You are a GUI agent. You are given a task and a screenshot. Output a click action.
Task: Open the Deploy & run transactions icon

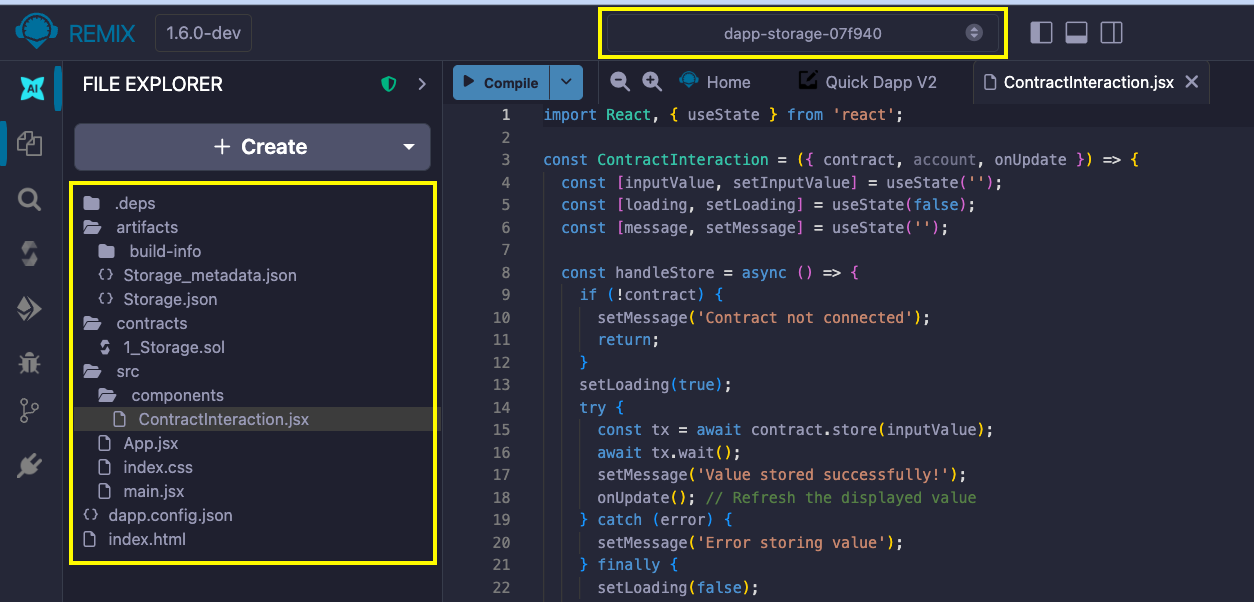[x=30, y=308]
